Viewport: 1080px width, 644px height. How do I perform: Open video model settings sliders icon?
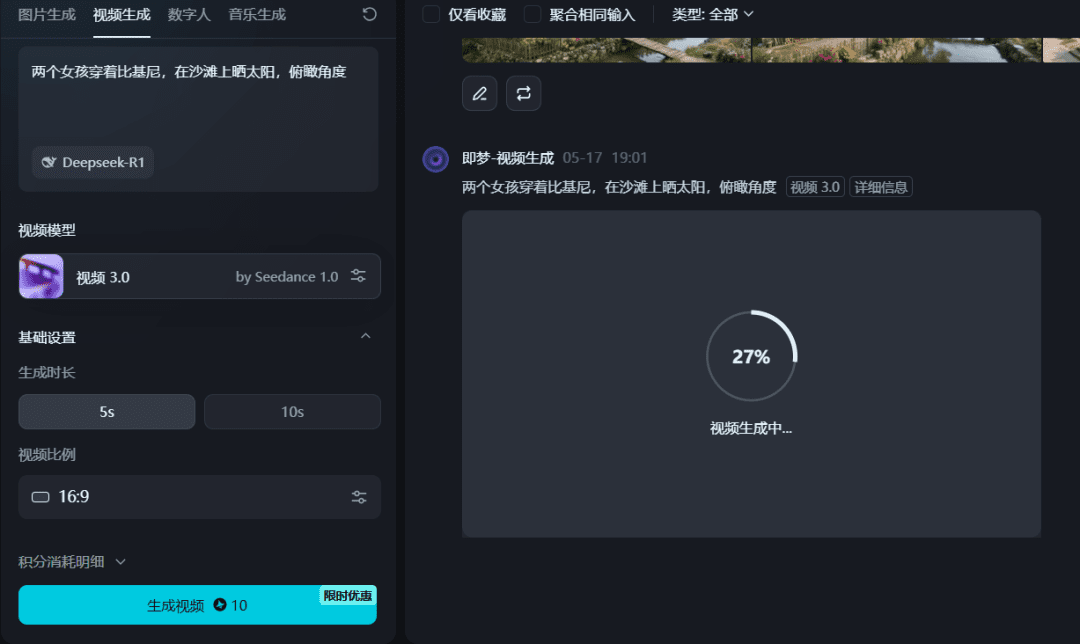[359, 276]
